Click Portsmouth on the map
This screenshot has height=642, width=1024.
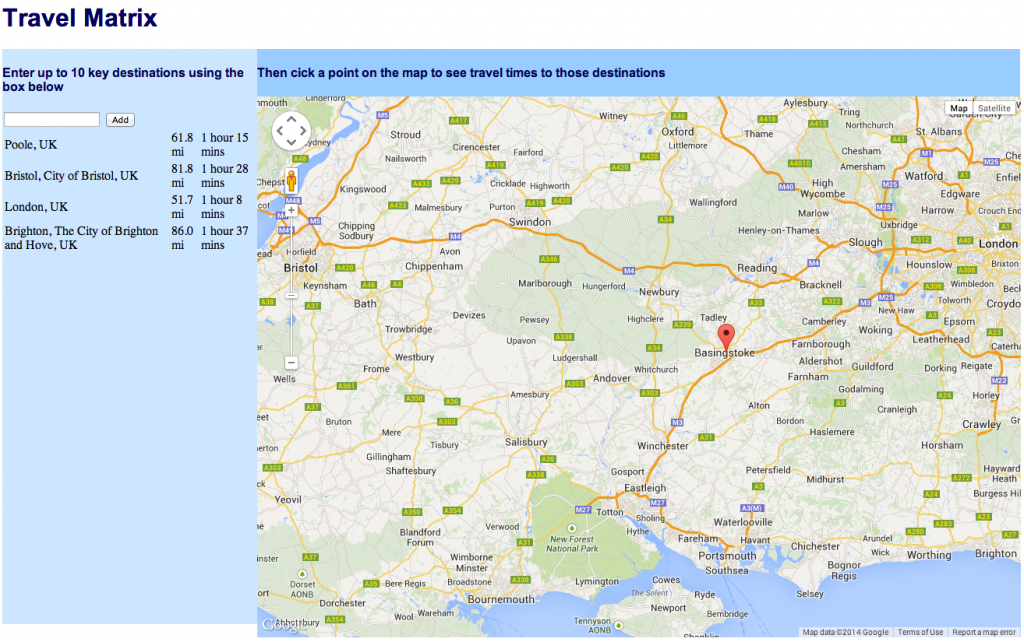[x=728, y=556]
